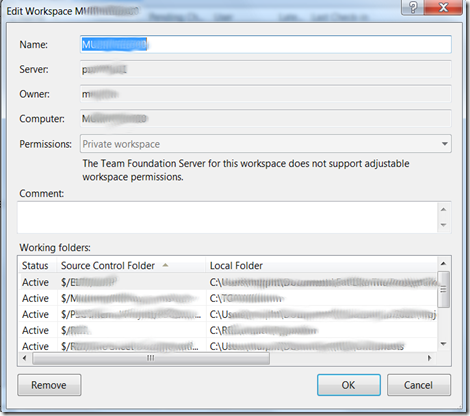470x416 pixels.
Task: Confirm with the OK button
Action: [x=349, y=385]
